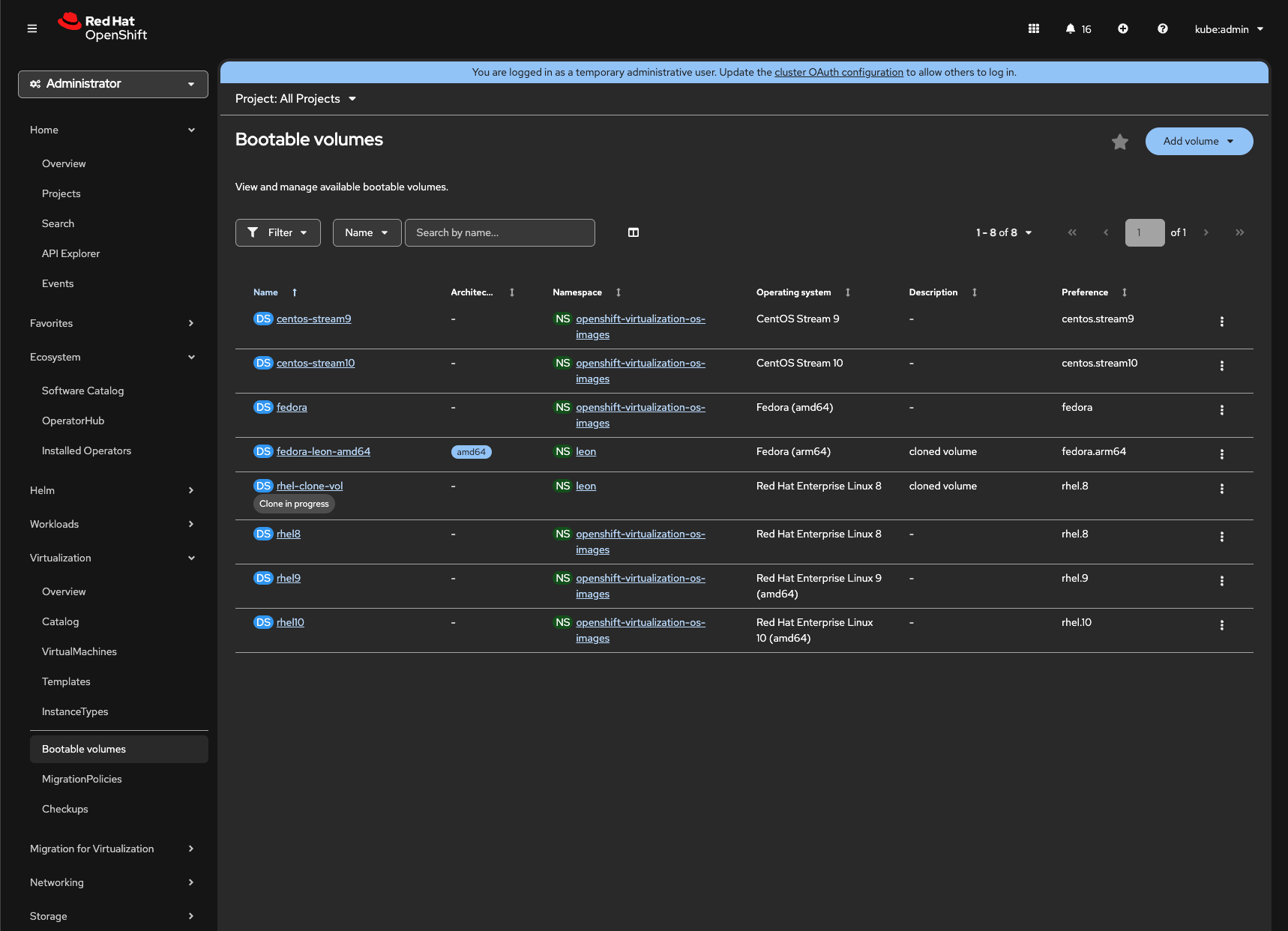Open kebab menu for rhel10 row
Image resolution: width=1288 pixels, height=931 pixels.
point(1221,625)
